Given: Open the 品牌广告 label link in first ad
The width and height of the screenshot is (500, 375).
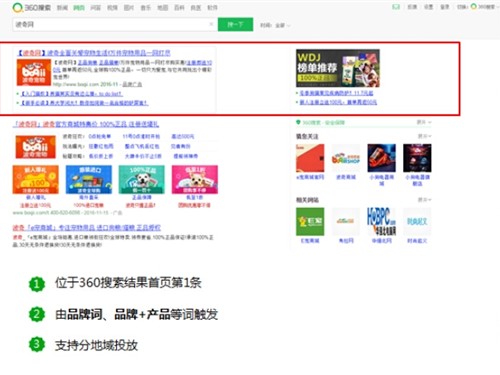Looking at the screenshot, I should pyautogui.click(x=132, y=84).
